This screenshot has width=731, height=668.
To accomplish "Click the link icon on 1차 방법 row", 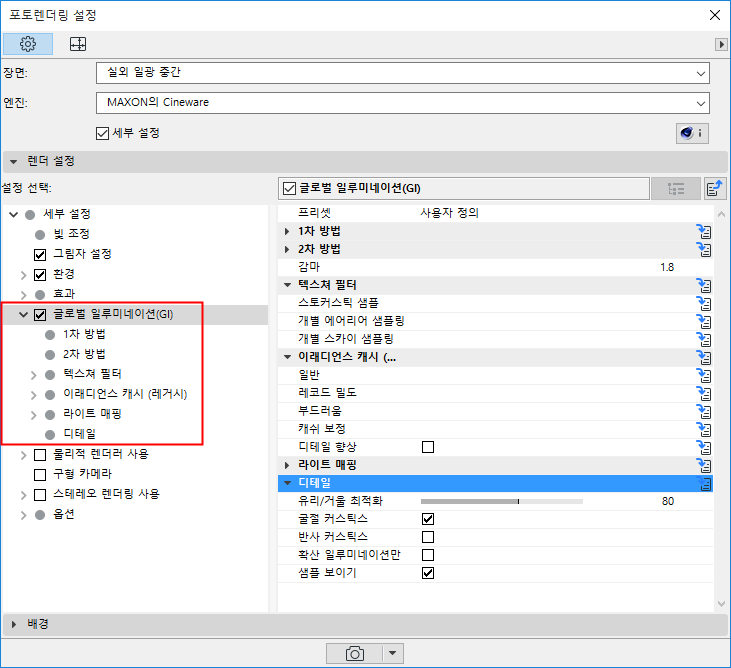I will pyautogui.click(x=704, y=231).
